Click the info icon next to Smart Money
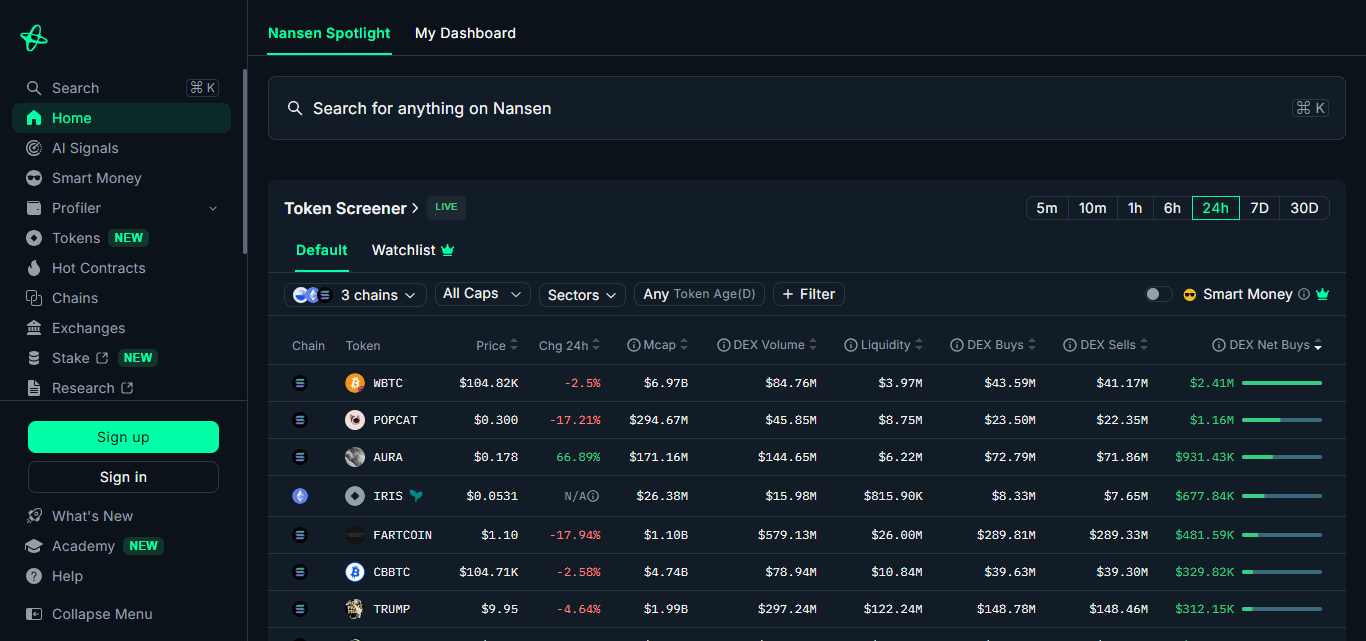 click(1304, 294)
